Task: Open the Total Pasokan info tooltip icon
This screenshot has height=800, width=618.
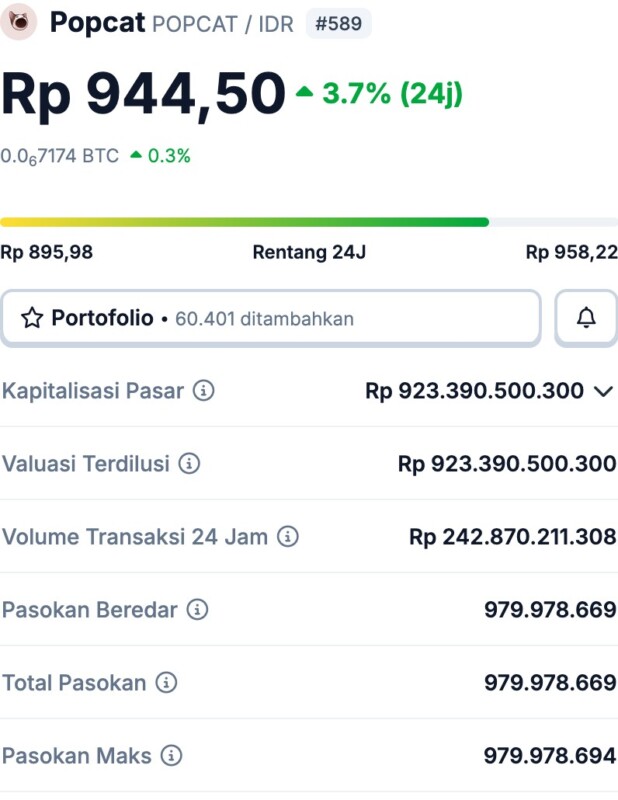Action: coord(166,683)
